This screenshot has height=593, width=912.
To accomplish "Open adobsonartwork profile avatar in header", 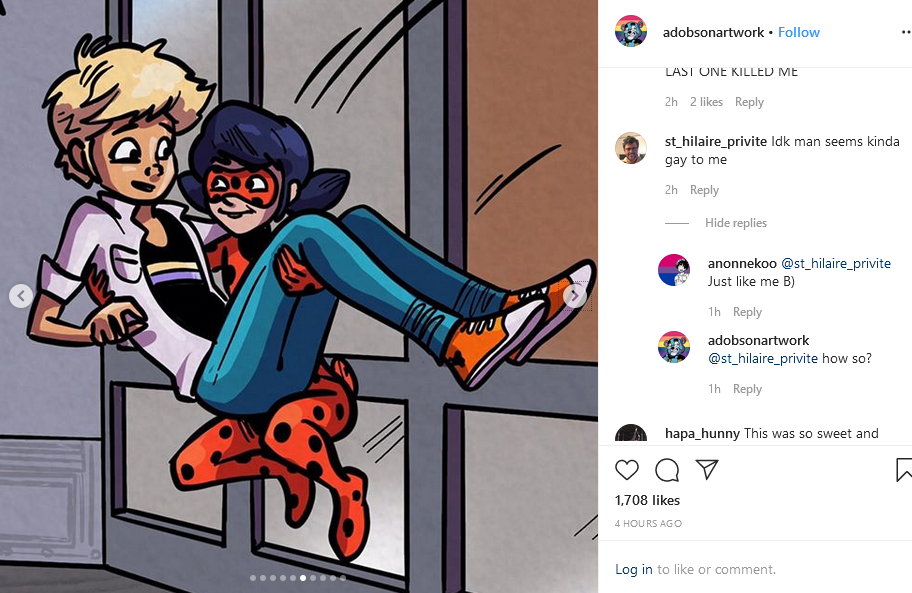I will [x=631, y=31].
